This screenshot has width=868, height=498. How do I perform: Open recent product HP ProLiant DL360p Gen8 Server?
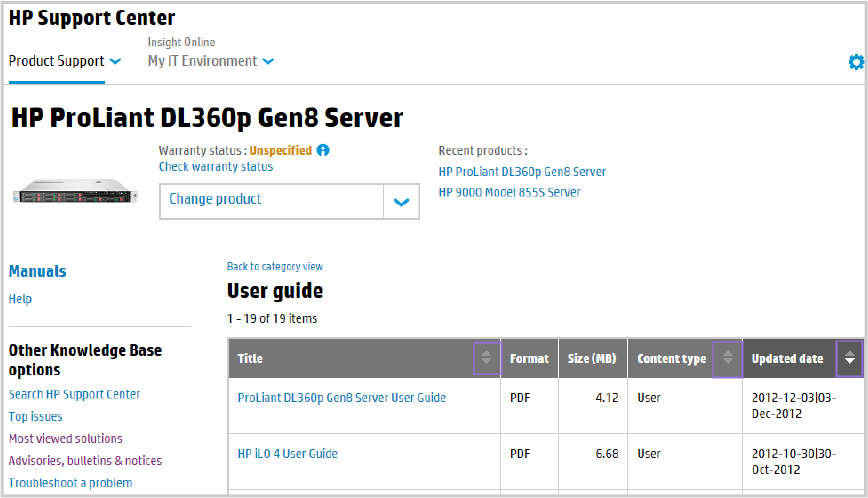(x=522, y=172)
